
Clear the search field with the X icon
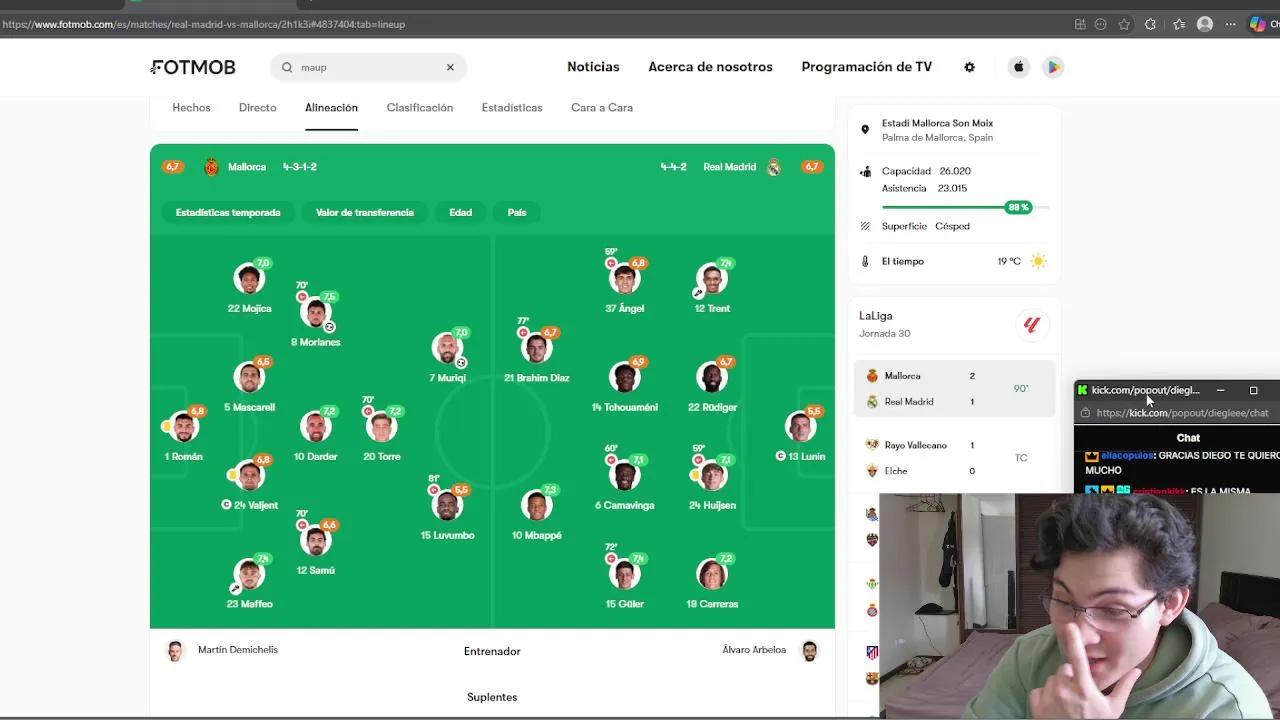point(450,67)
